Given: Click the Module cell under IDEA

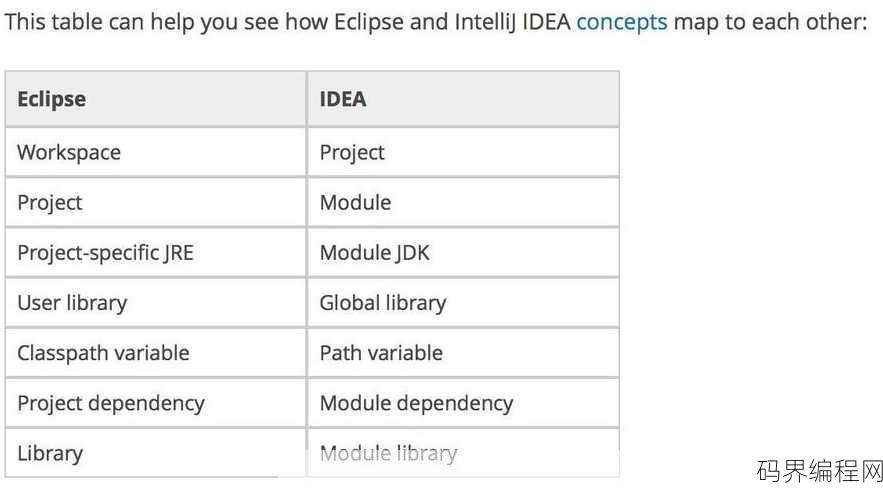Looking at the screenshot, I should (x=463, y=202).
